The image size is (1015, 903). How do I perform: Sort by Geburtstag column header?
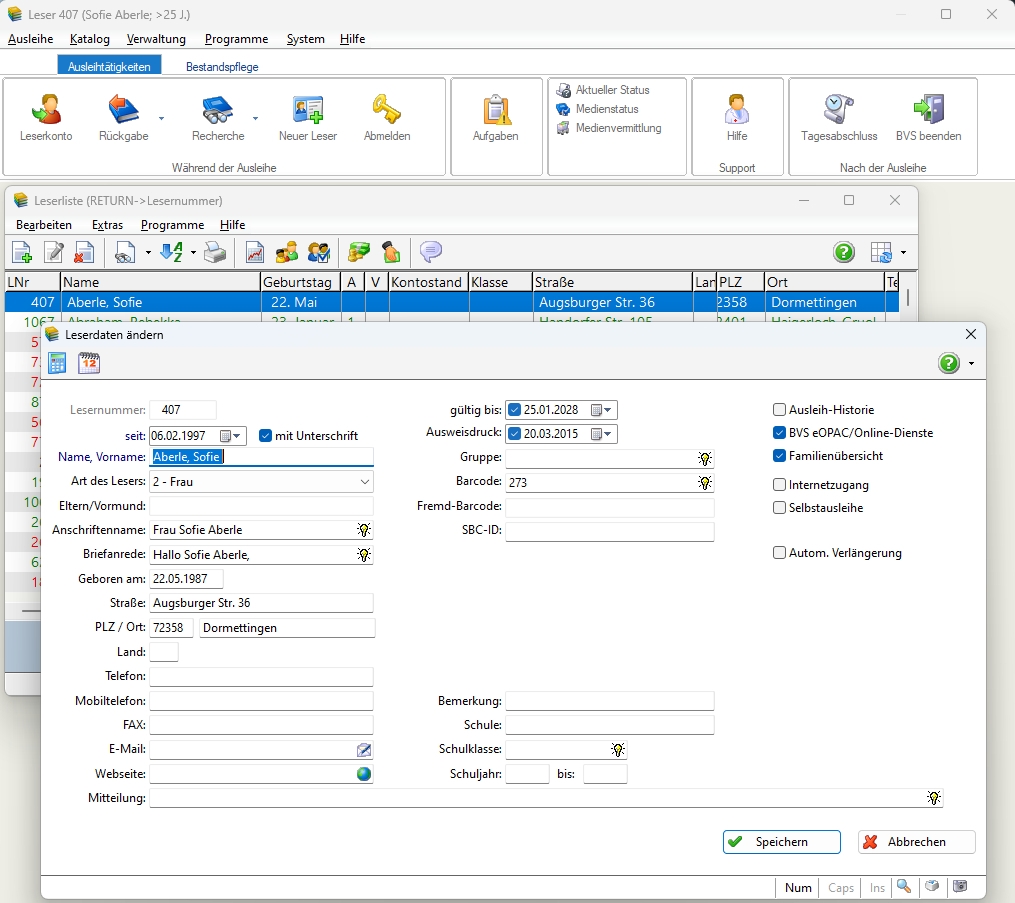tap(300, 282)
